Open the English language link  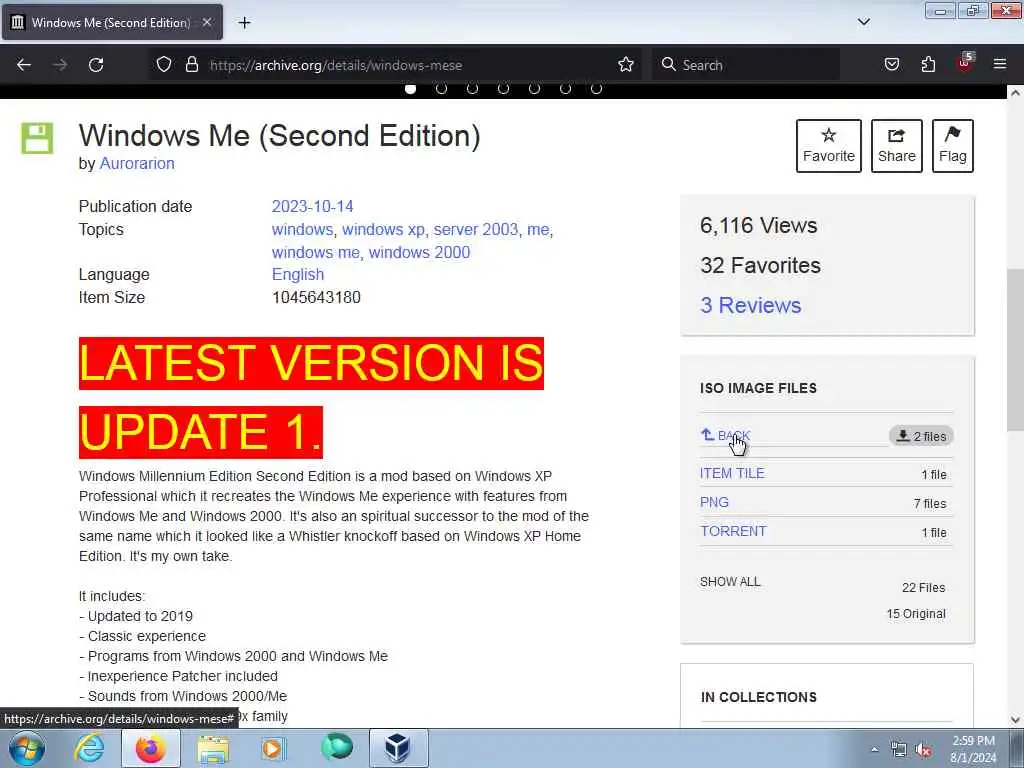(298, 274)
